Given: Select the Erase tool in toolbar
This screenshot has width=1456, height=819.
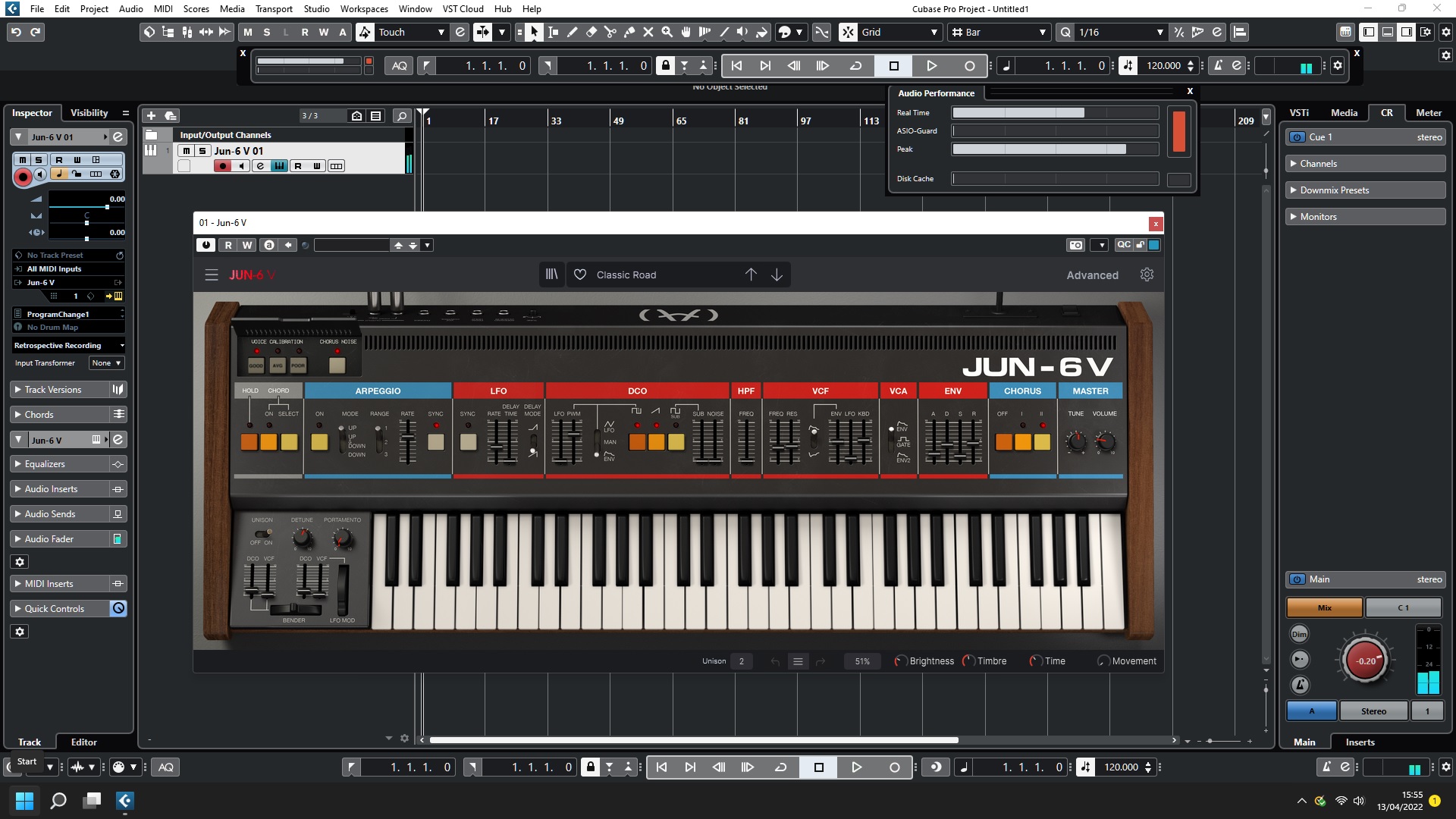Looking at the screenshot, I should pyautogui.click(x=591, y=32).
